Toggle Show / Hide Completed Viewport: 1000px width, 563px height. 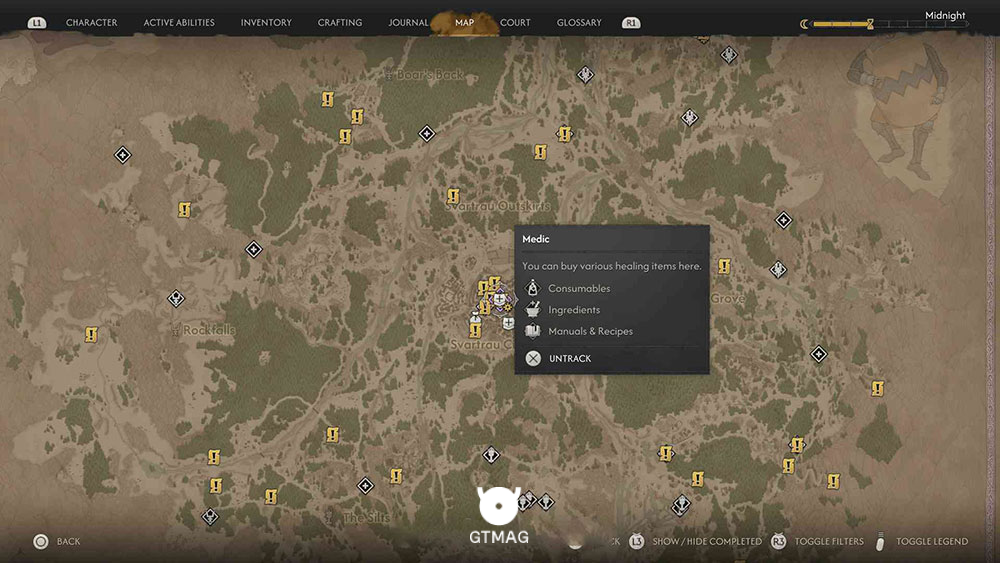click(707, 541)
